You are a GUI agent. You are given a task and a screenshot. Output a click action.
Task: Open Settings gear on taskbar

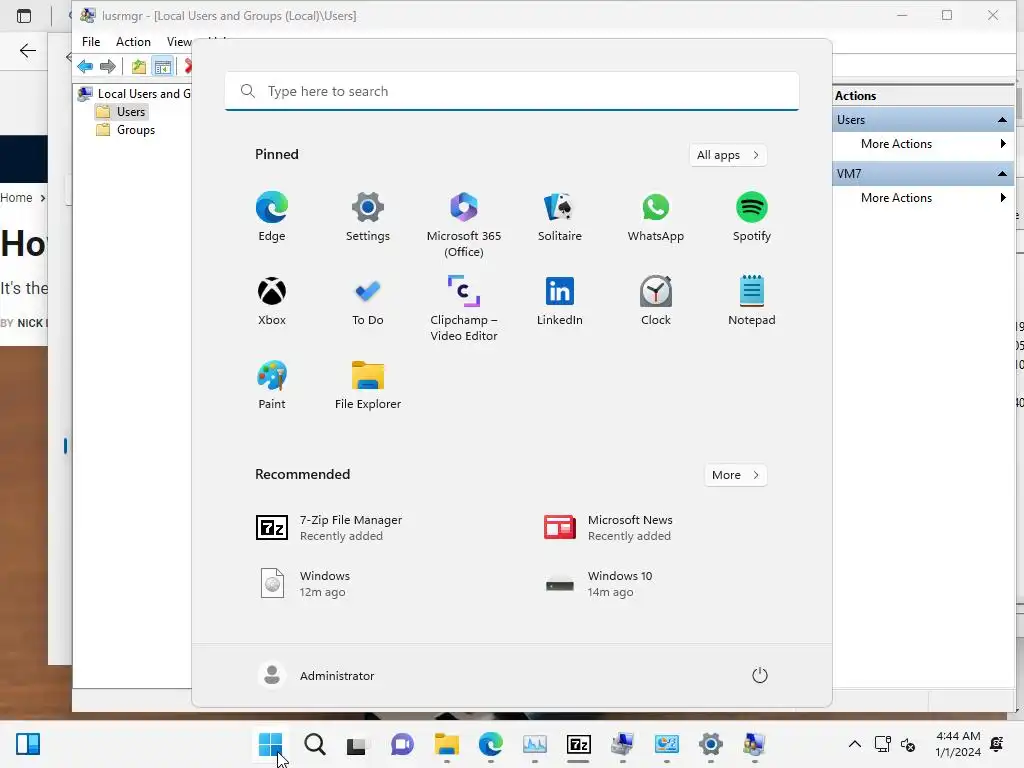[x=711, y=744]
